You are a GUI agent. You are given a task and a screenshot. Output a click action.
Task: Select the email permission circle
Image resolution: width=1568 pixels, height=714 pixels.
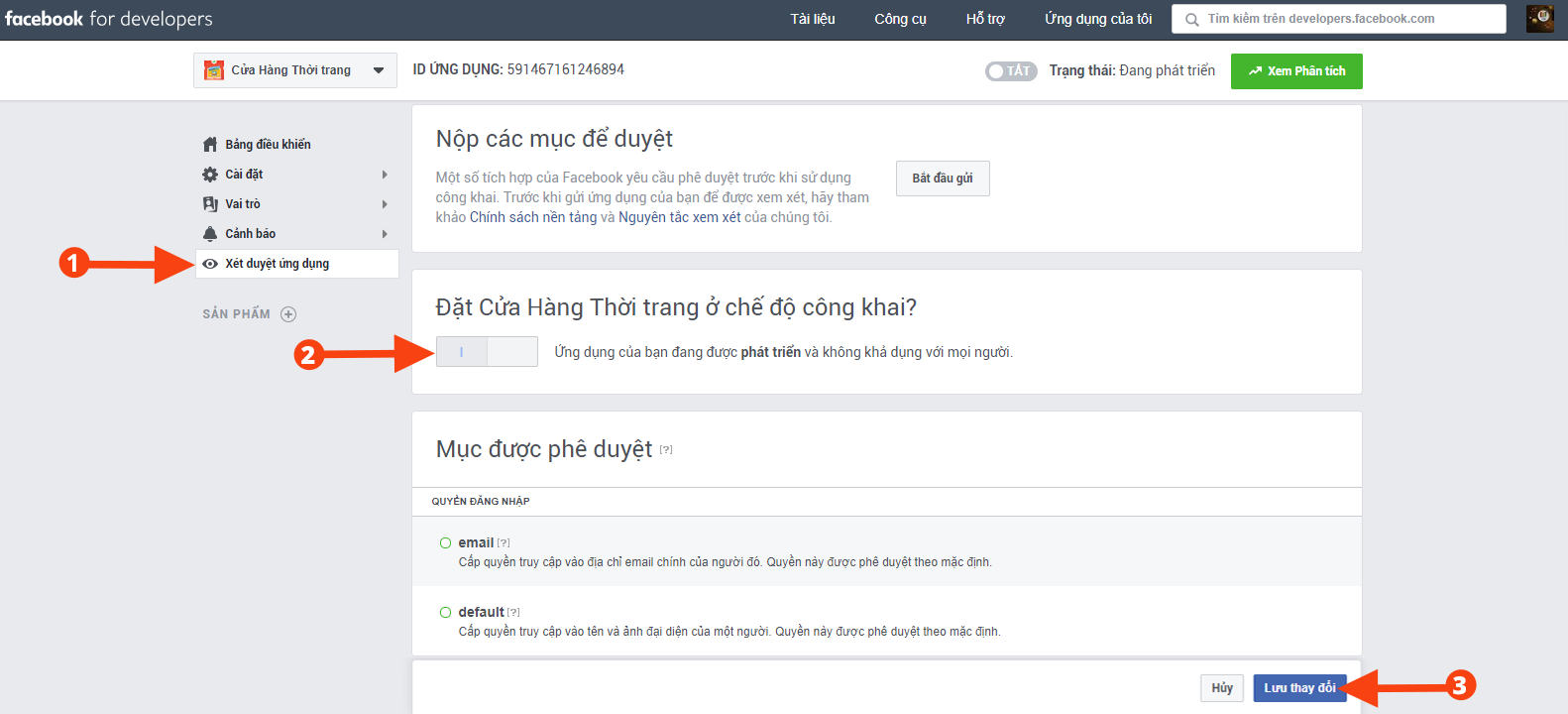pyautogui.click(x=445, y=543)
